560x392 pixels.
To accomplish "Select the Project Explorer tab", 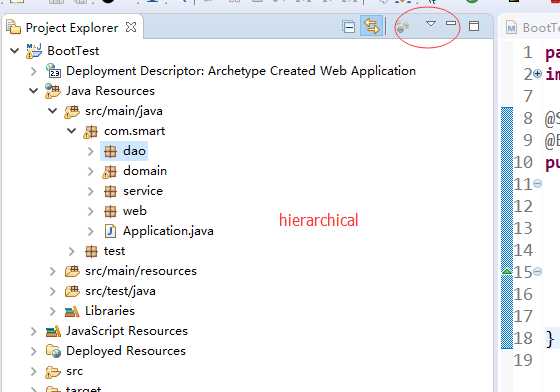I will pos(72,27).
